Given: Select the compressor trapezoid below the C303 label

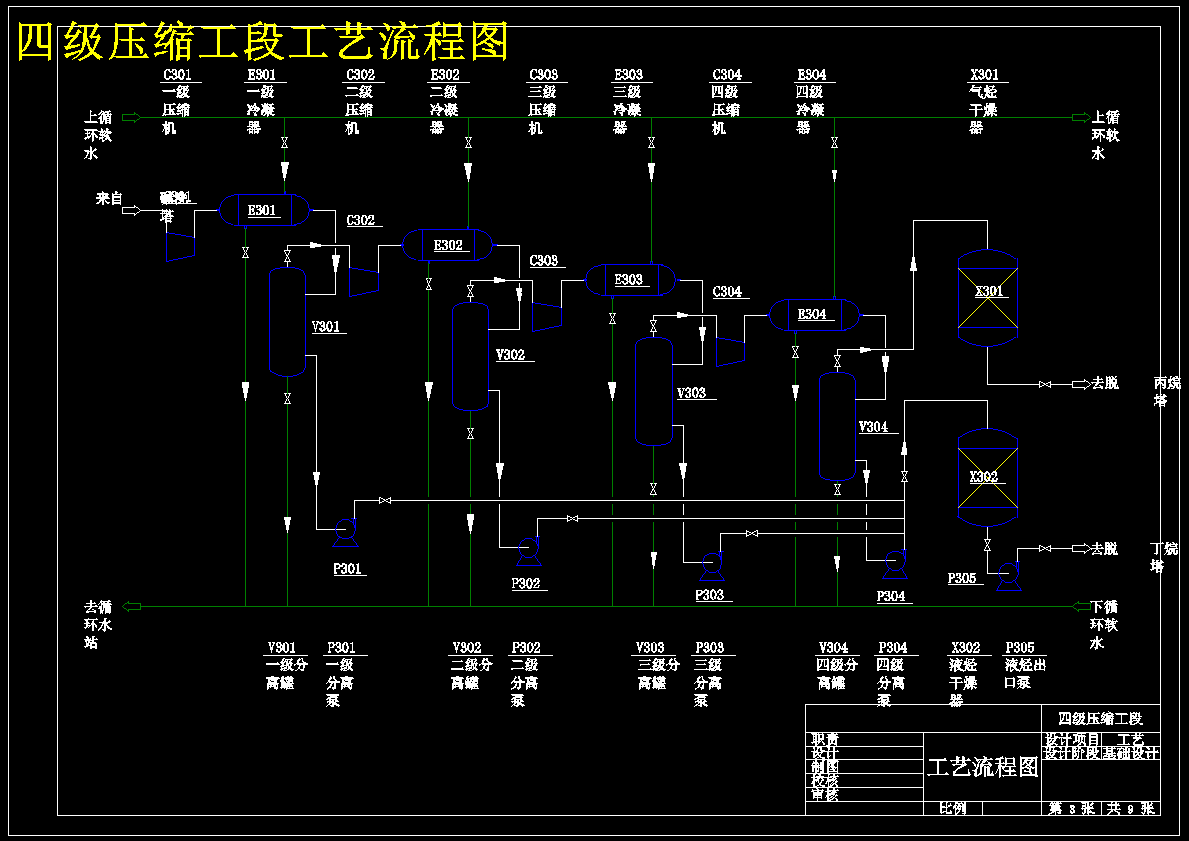Looking at the screenshot, I should click(x=547, y=316).
